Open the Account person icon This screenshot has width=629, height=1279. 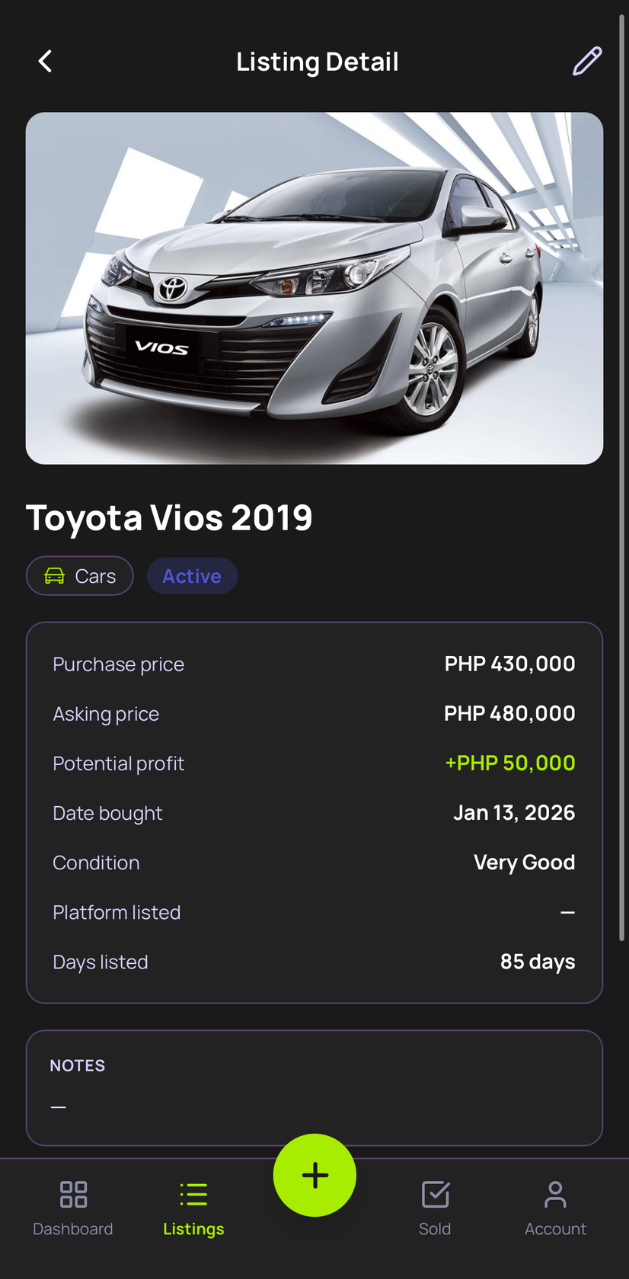[555, 1194]
